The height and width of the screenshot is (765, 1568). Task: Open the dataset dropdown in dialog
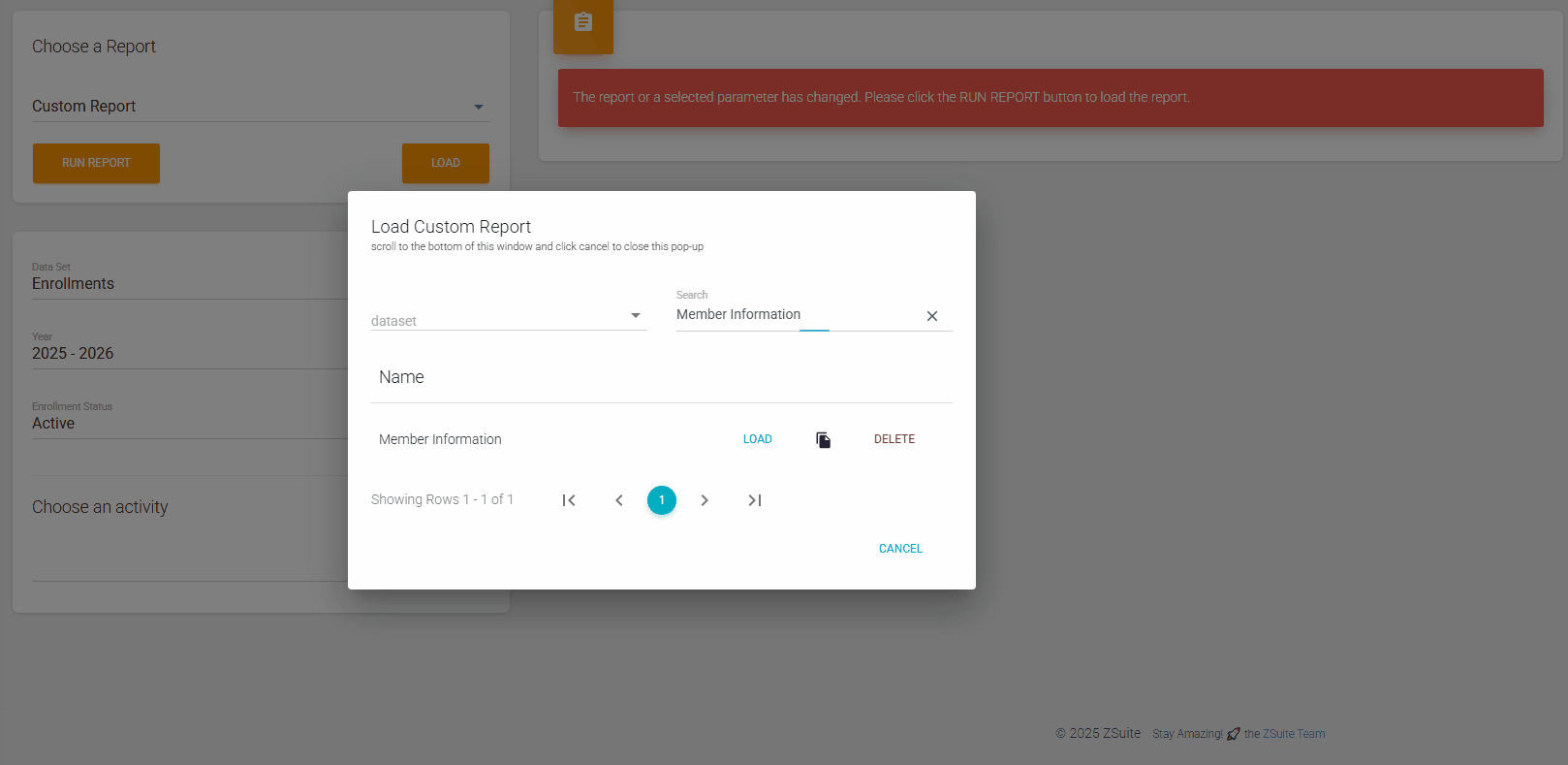tap(508, 318)
